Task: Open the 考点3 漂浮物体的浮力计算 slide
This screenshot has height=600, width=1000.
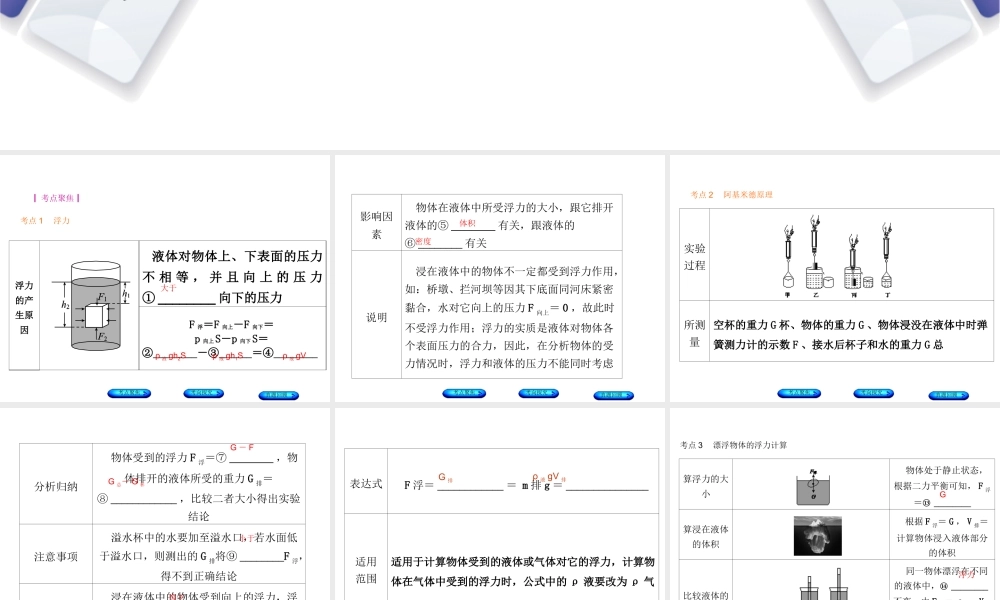Action: (x=835, y=504)
